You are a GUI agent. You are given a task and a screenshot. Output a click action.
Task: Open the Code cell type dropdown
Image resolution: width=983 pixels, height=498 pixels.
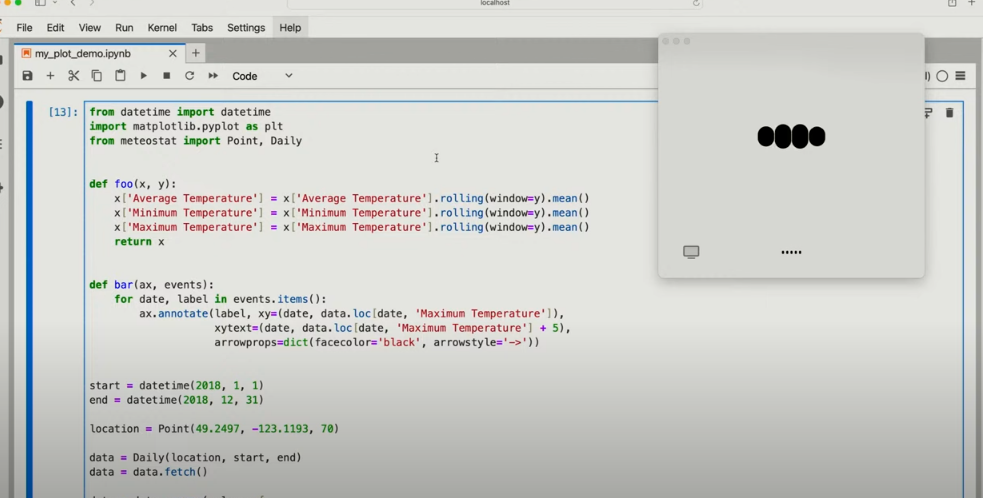tap(262, 76)
